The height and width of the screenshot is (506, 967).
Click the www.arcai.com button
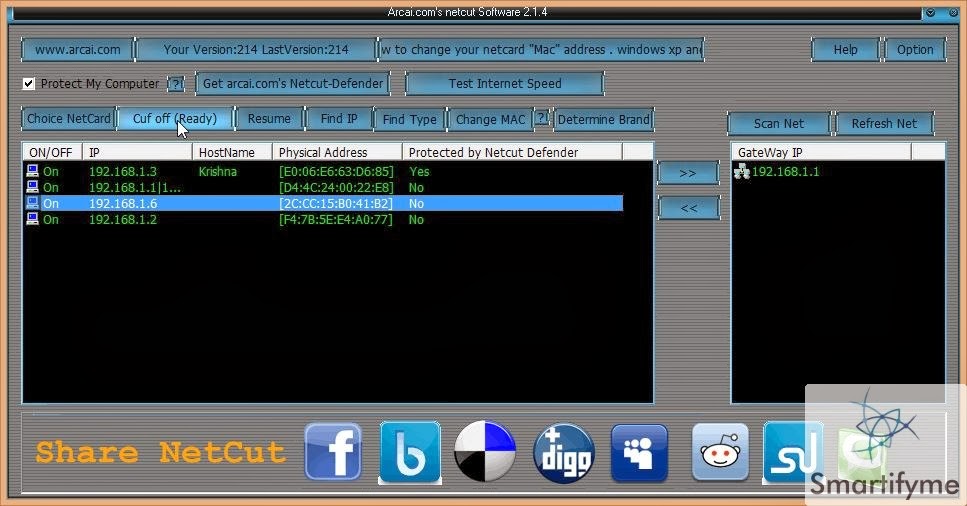[x=78, y=49]
